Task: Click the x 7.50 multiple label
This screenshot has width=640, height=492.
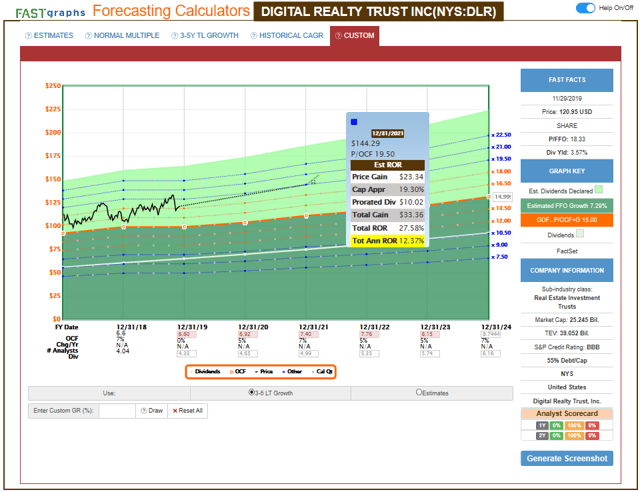Action: (x=500, y=257)
